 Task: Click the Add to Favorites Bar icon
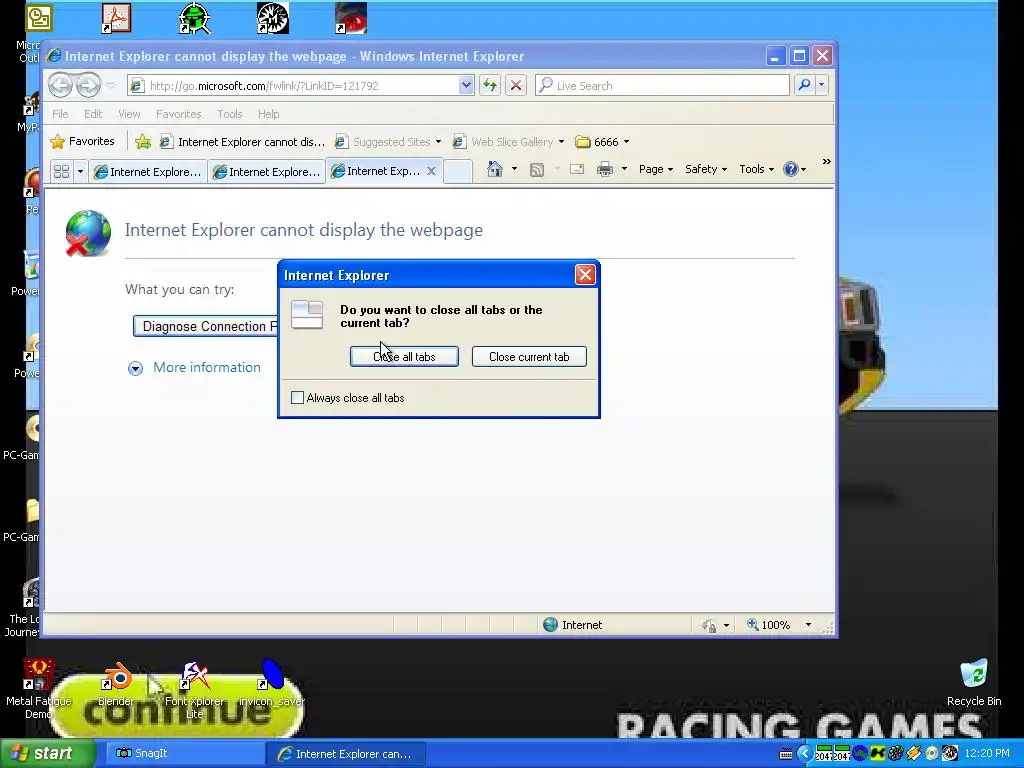(143, 141)
